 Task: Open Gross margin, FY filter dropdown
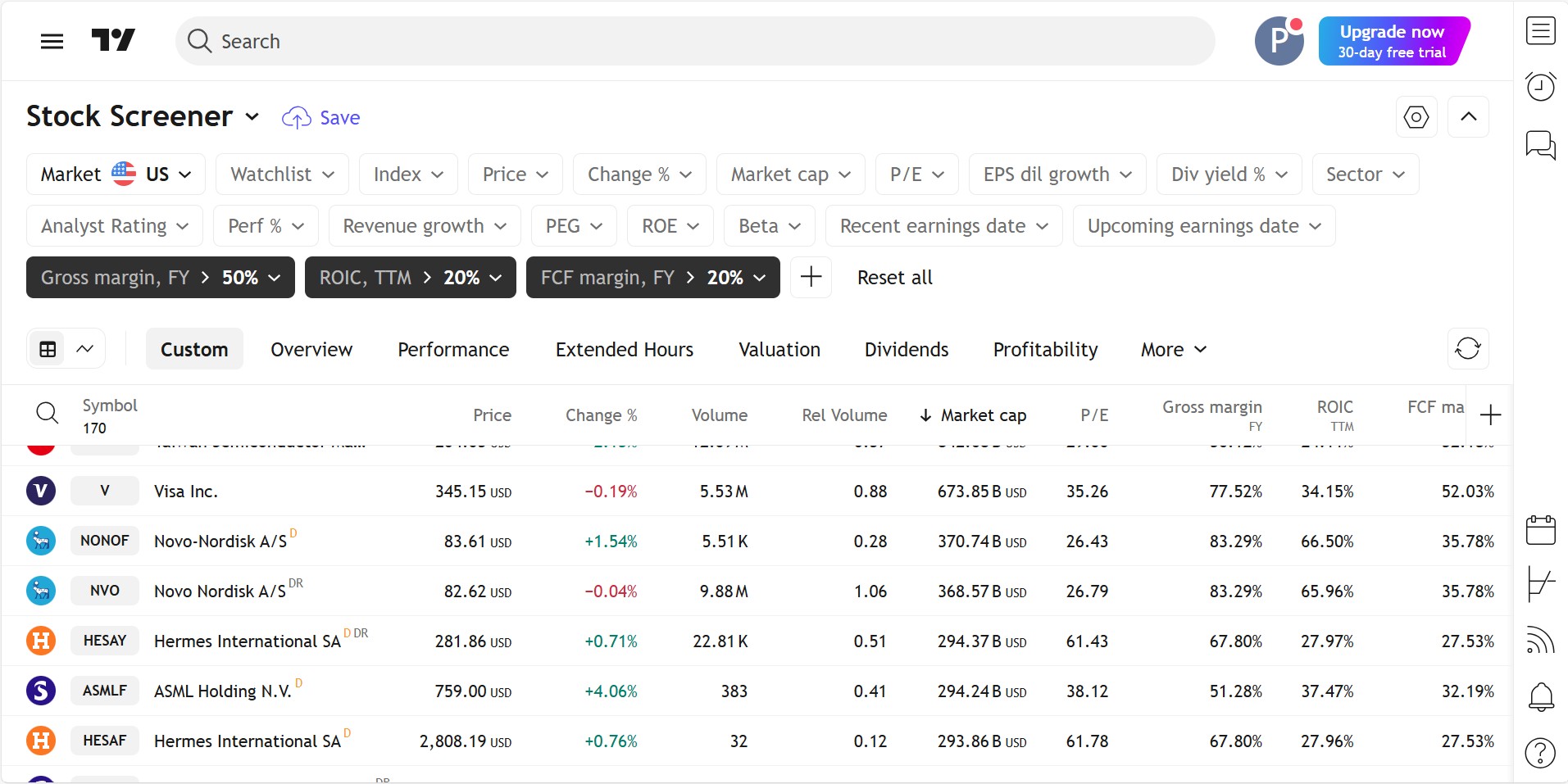(x=161, y=277)
